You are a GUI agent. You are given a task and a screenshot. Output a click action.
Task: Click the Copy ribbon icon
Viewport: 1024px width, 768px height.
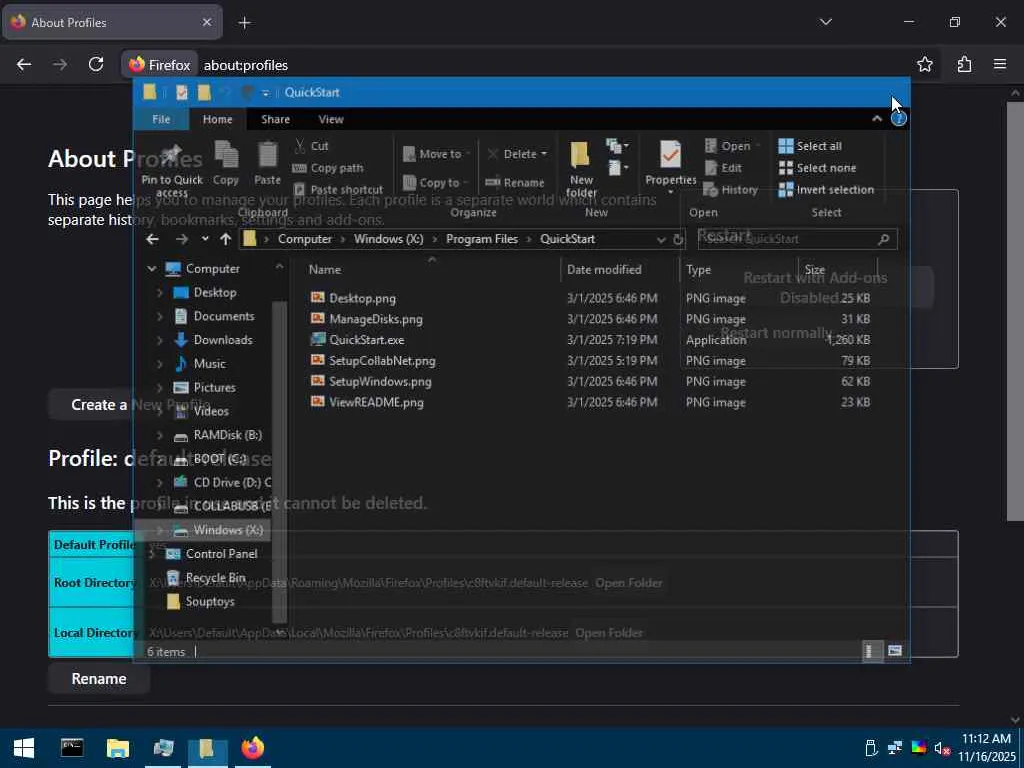(x=226, y=163)
